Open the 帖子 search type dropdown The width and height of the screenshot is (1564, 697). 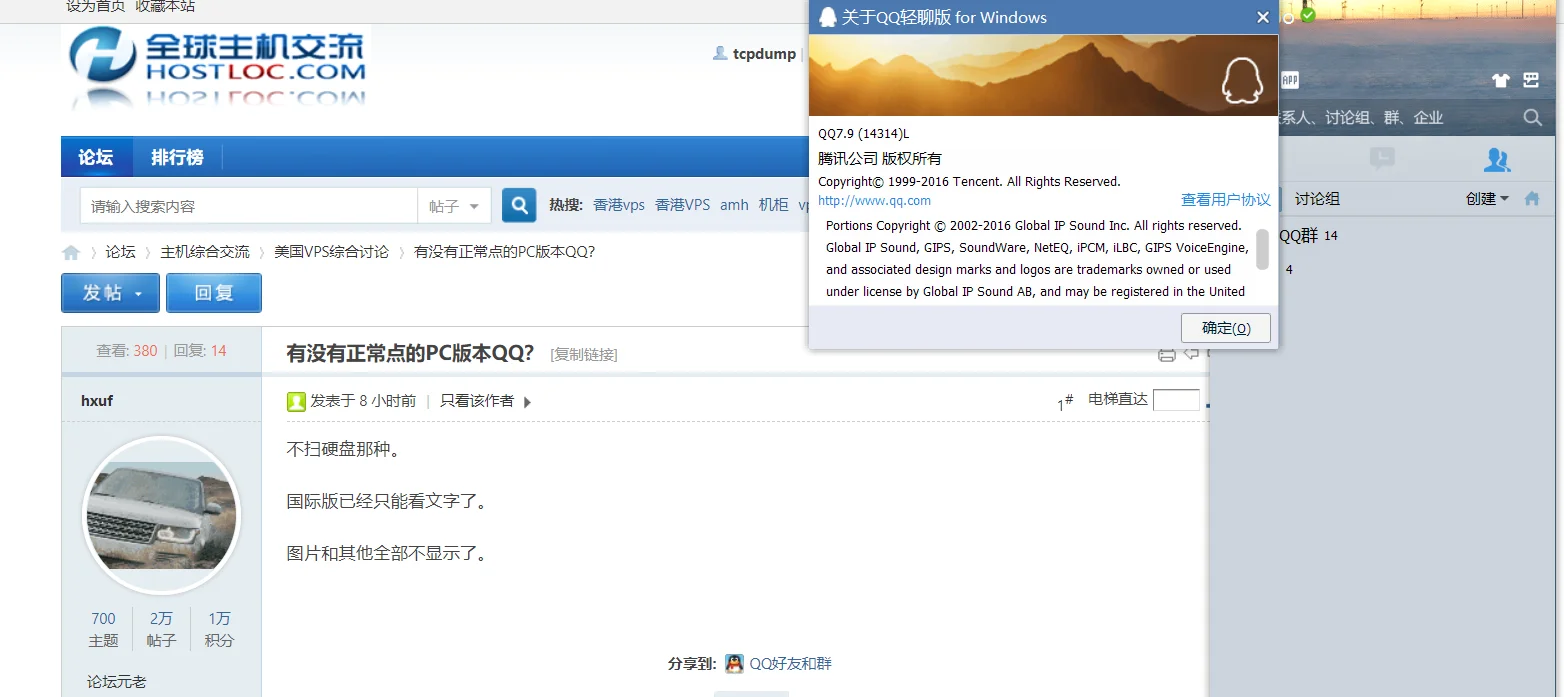tap(455, 206)
